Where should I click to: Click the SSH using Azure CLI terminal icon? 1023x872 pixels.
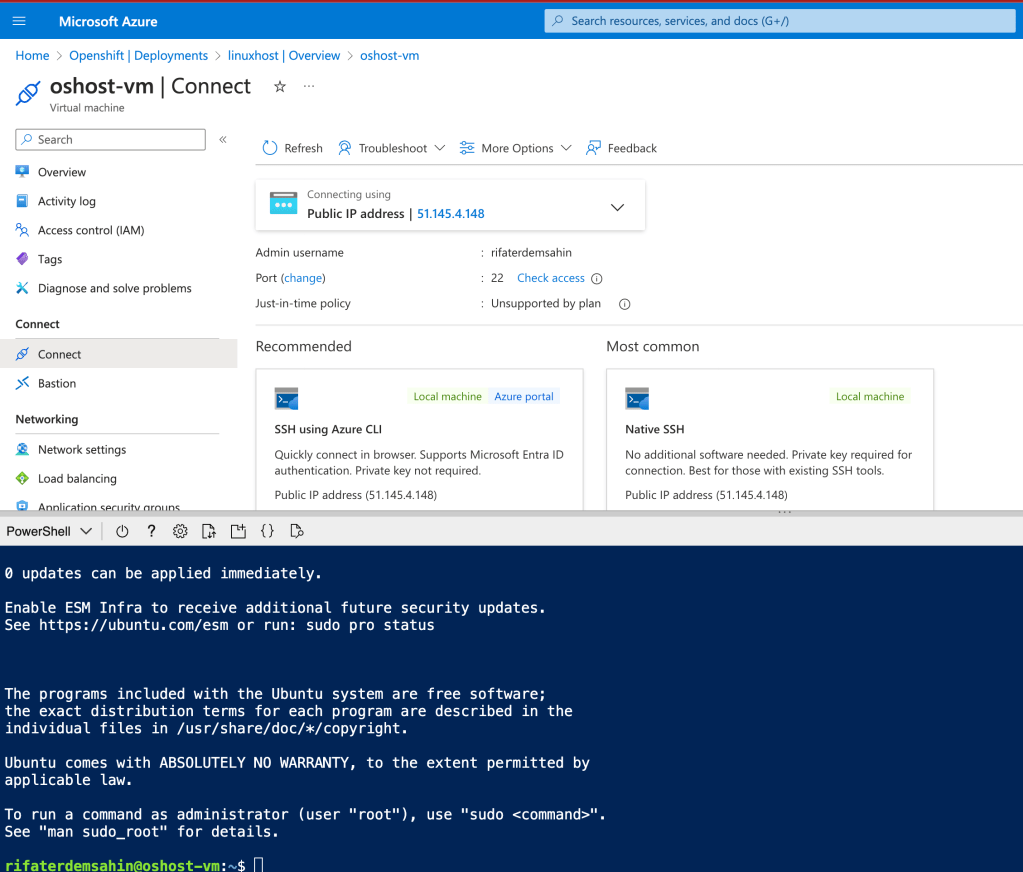(286, 398)
